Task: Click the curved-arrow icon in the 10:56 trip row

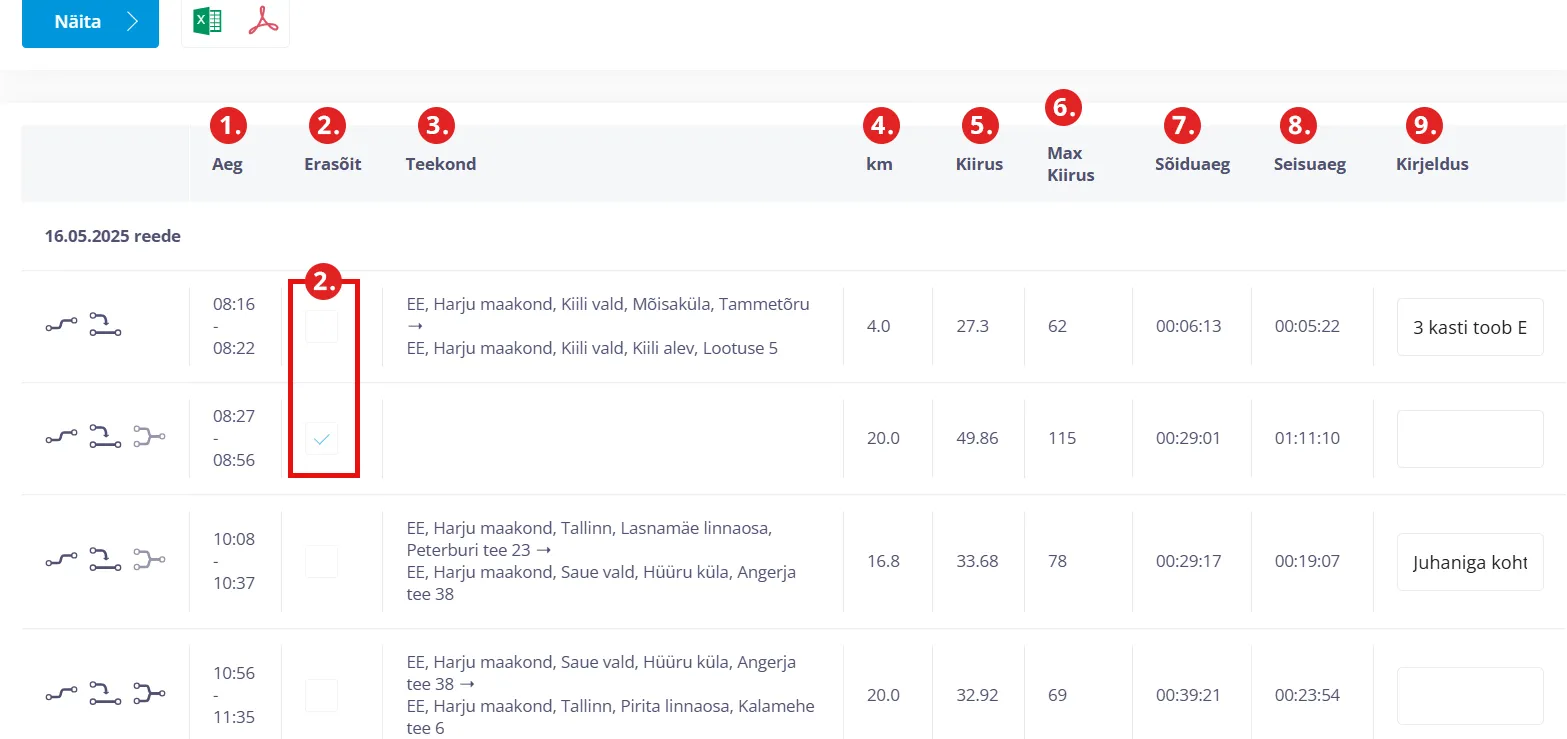Action: pos(105,695)
